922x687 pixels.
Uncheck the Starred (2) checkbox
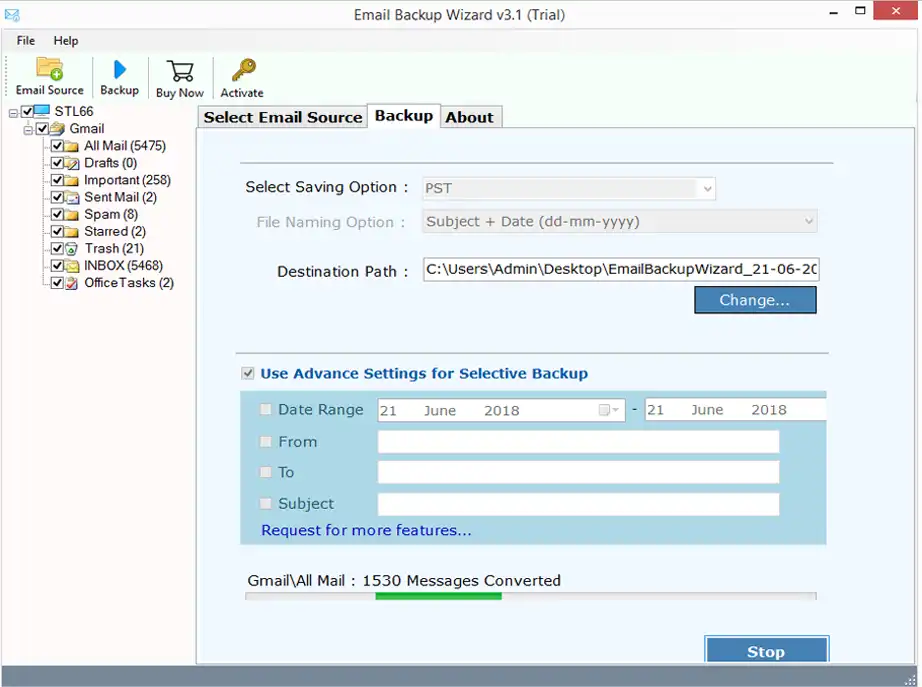(57, 231)
